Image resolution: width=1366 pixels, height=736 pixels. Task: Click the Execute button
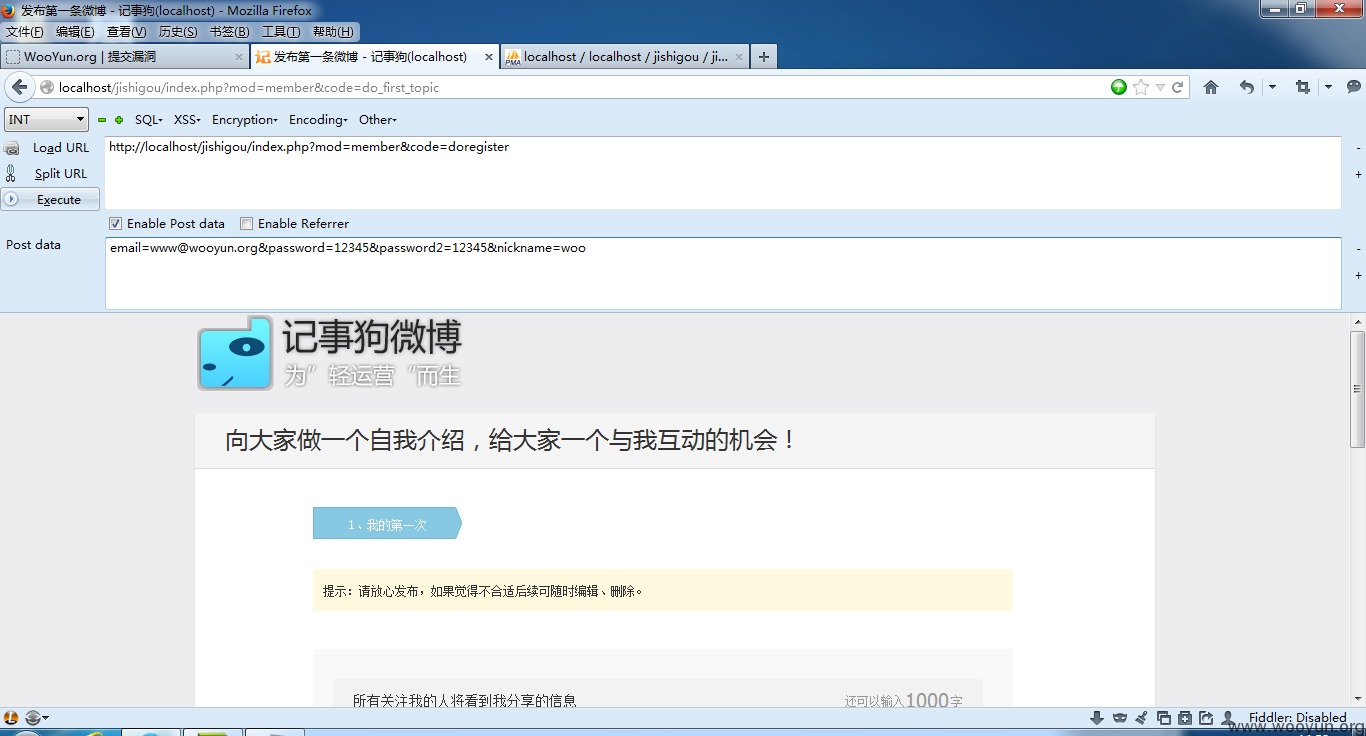click(50, 199)
